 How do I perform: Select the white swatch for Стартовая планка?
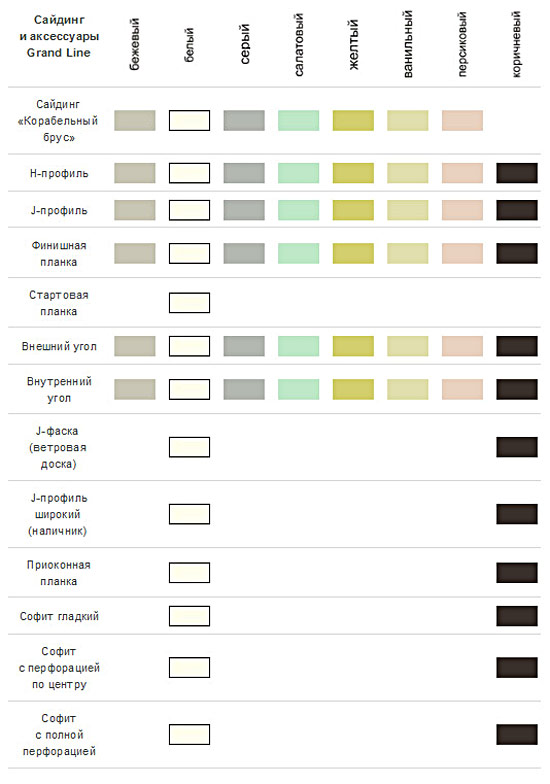(x=189, y=302)
